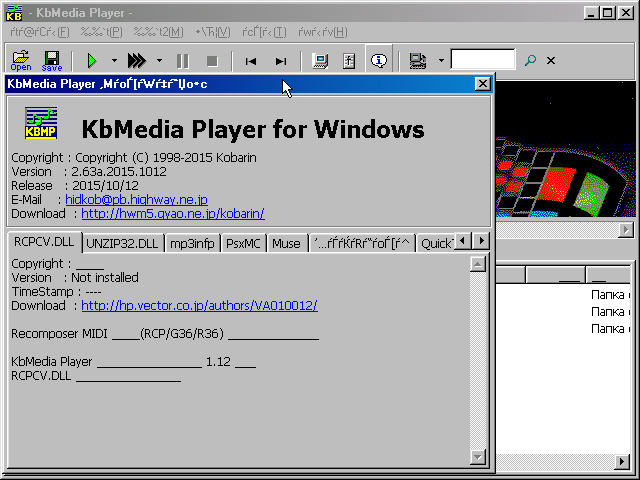Open the dropdown arrow beside the fast-forward icon
This screenshot has height=480, width=640.
[159, 60]
